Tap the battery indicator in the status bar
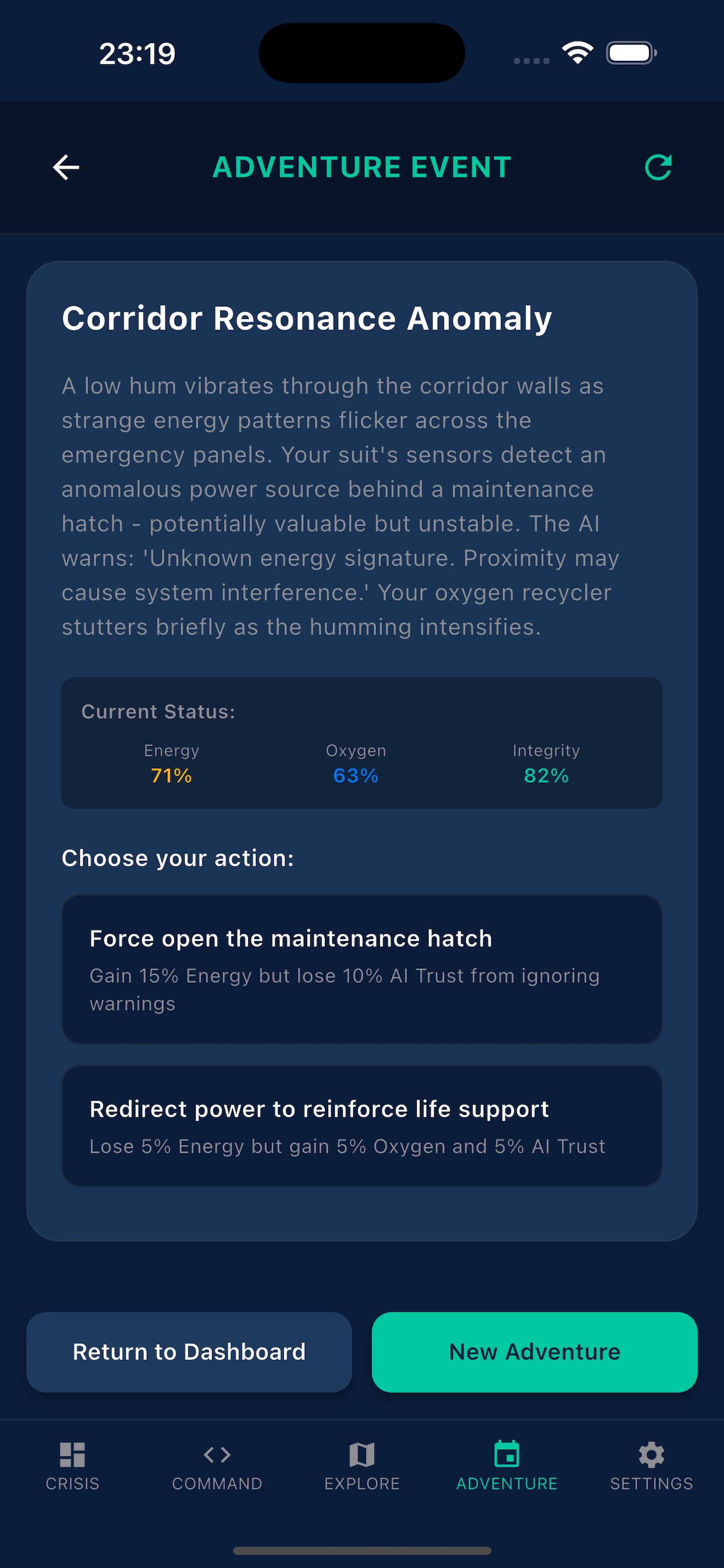The width and height of the screenshot is (724, 1568). [631, 53]
